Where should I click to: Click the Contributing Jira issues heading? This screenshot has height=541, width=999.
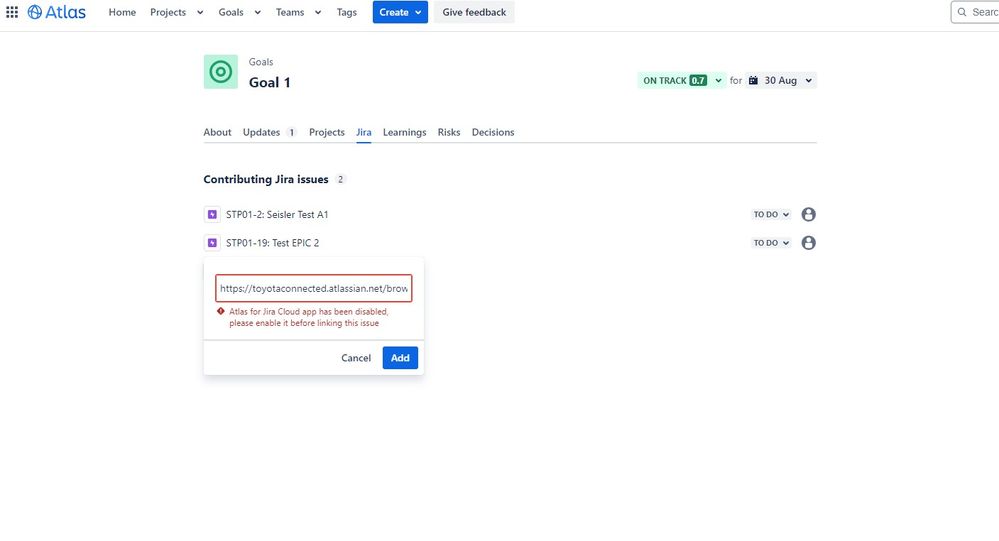pos(266,180)
